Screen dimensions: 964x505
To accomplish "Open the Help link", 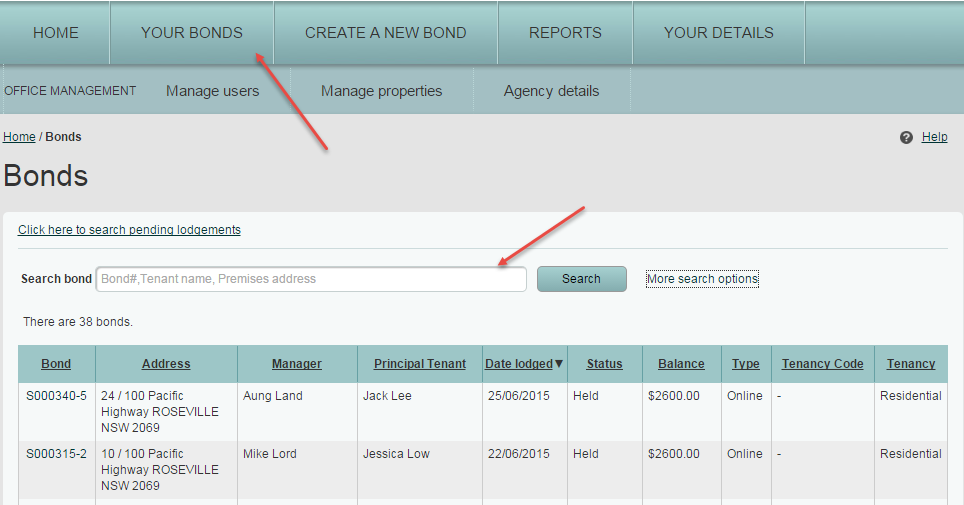I will pyautogui.click(x=934, y=137).
